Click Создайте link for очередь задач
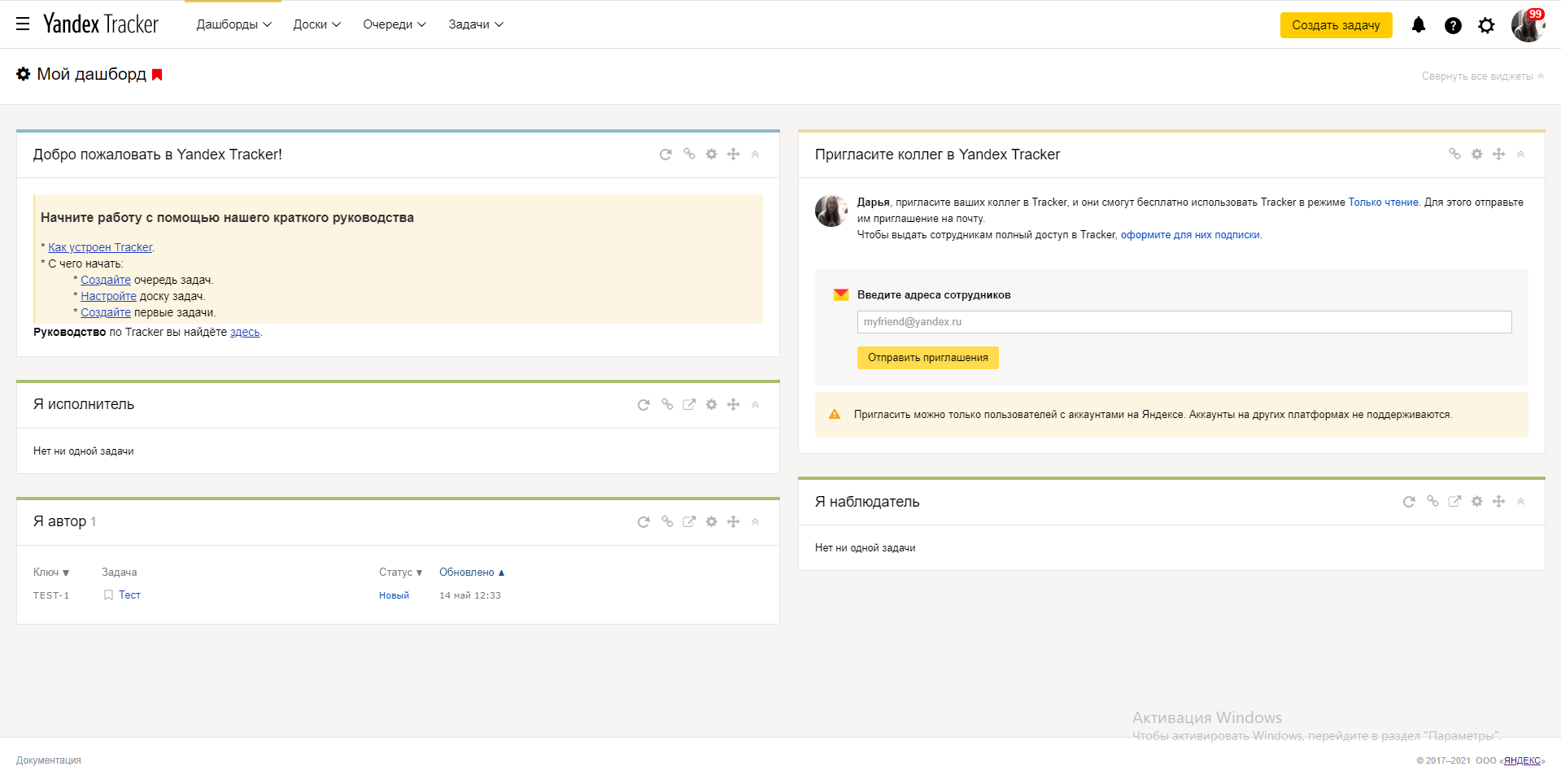Viewport: 1561px width, 784px height. coord(106,280)
